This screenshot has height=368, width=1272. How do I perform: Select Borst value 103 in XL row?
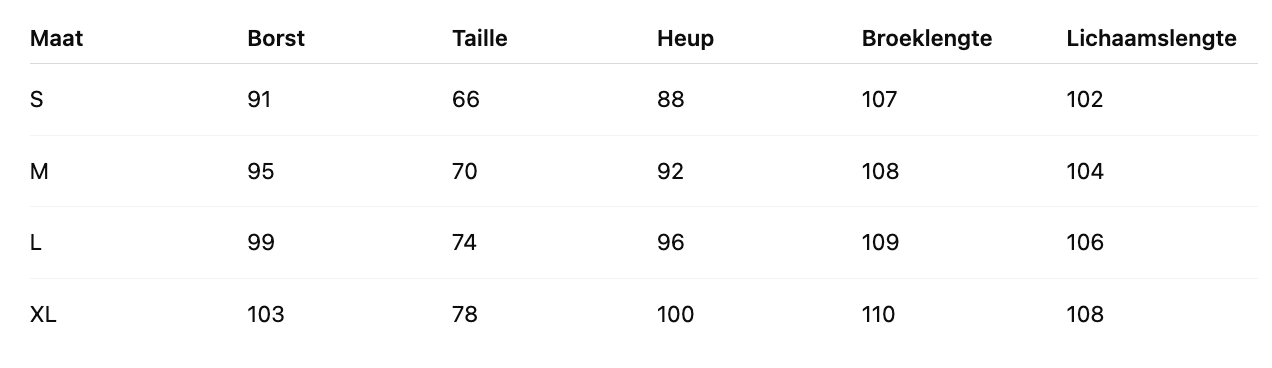pos(266,315)
